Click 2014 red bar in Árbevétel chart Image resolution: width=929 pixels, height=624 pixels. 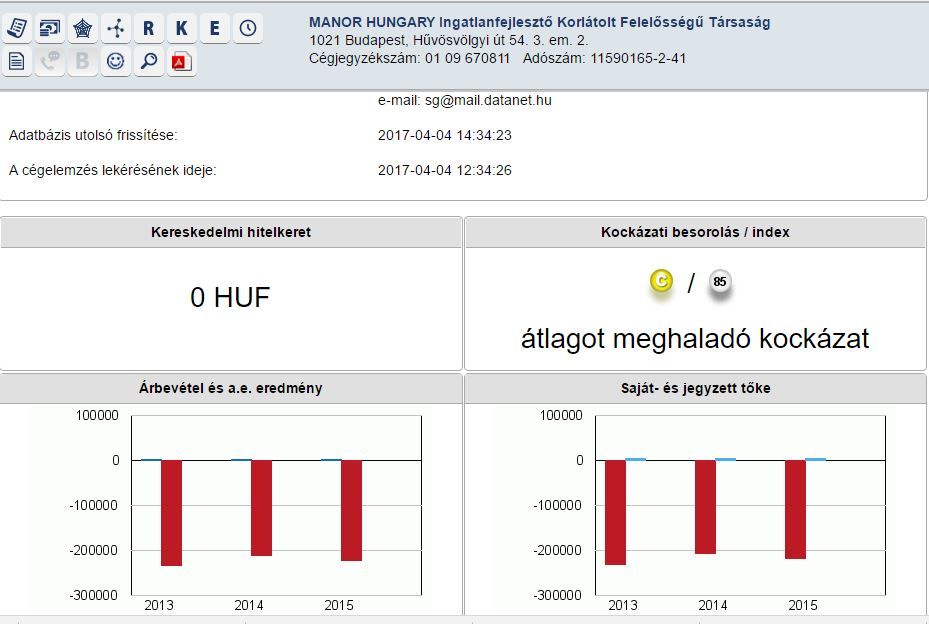(261, 508)
